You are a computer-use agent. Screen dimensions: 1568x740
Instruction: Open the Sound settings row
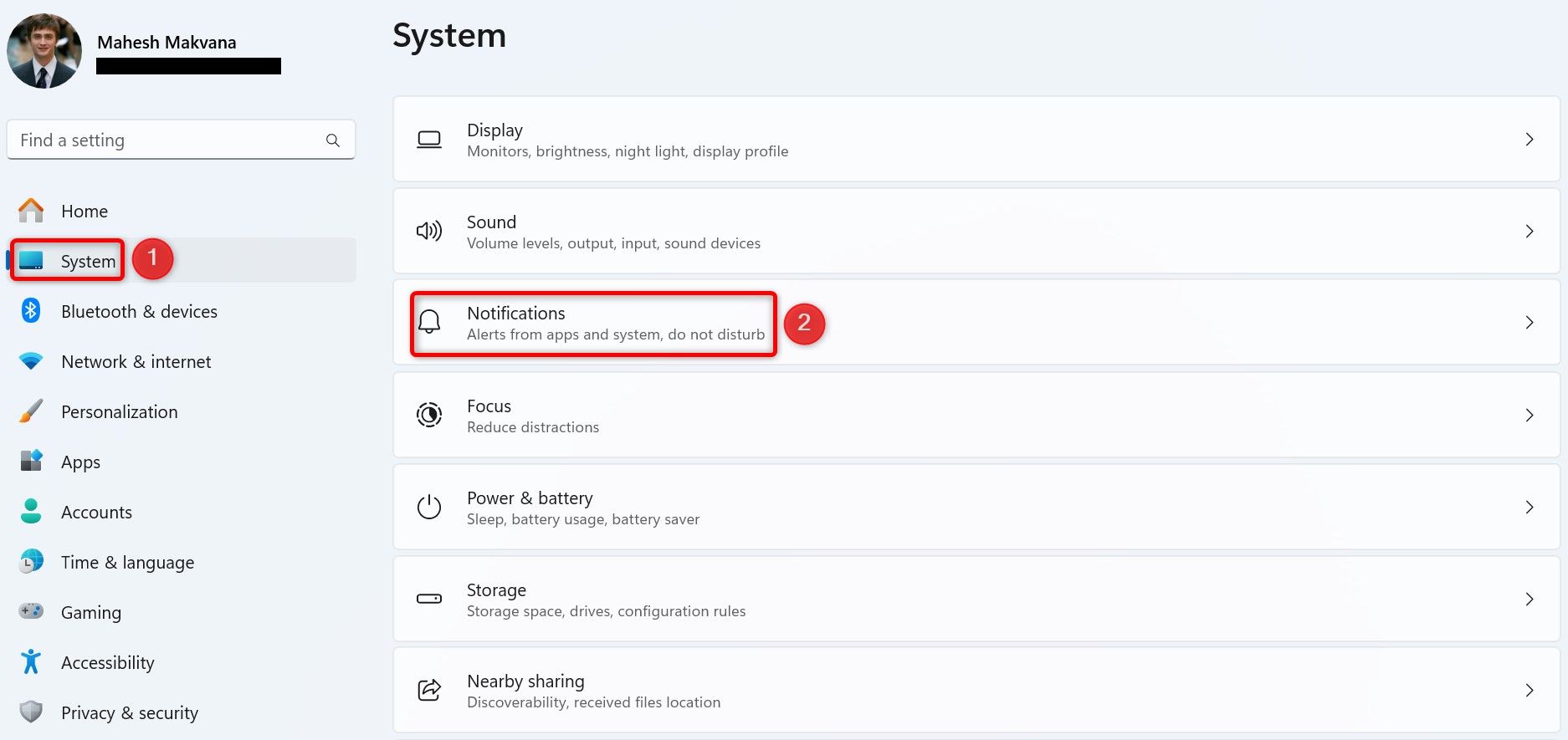tap(976, 232)
